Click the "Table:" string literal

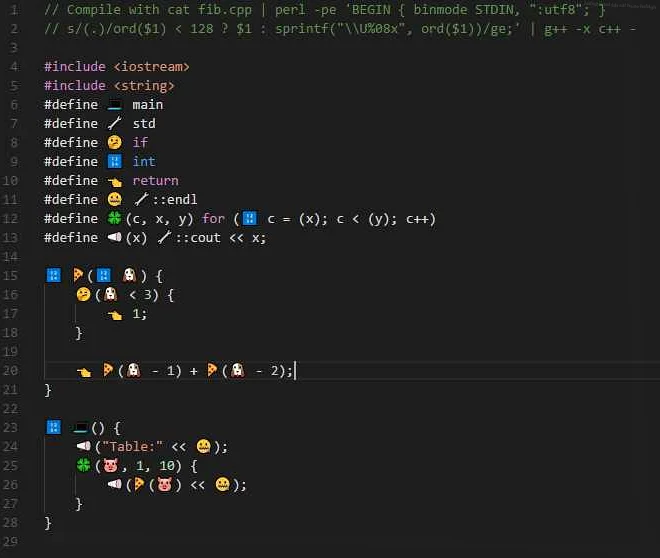point(133,446)
